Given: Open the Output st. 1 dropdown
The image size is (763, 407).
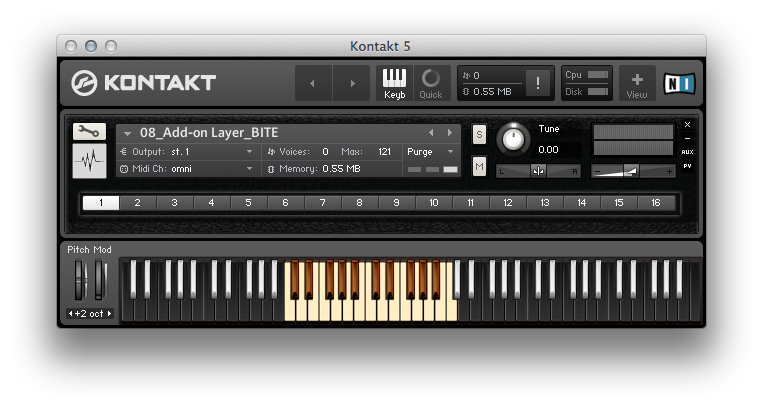Looking at the screenshot, I should point(190,152).
